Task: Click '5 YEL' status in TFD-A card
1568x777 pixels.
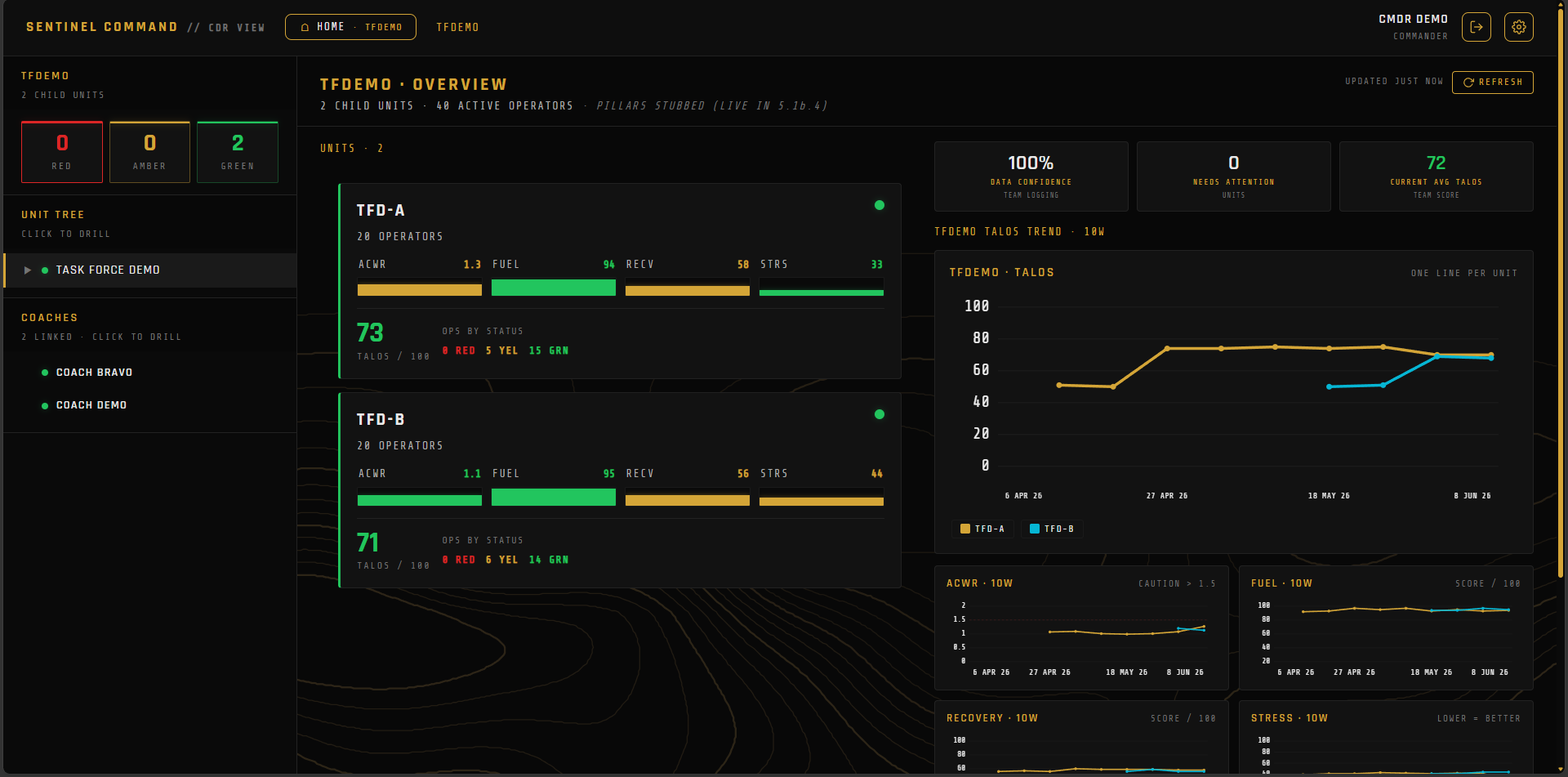Action: (501, 351)
